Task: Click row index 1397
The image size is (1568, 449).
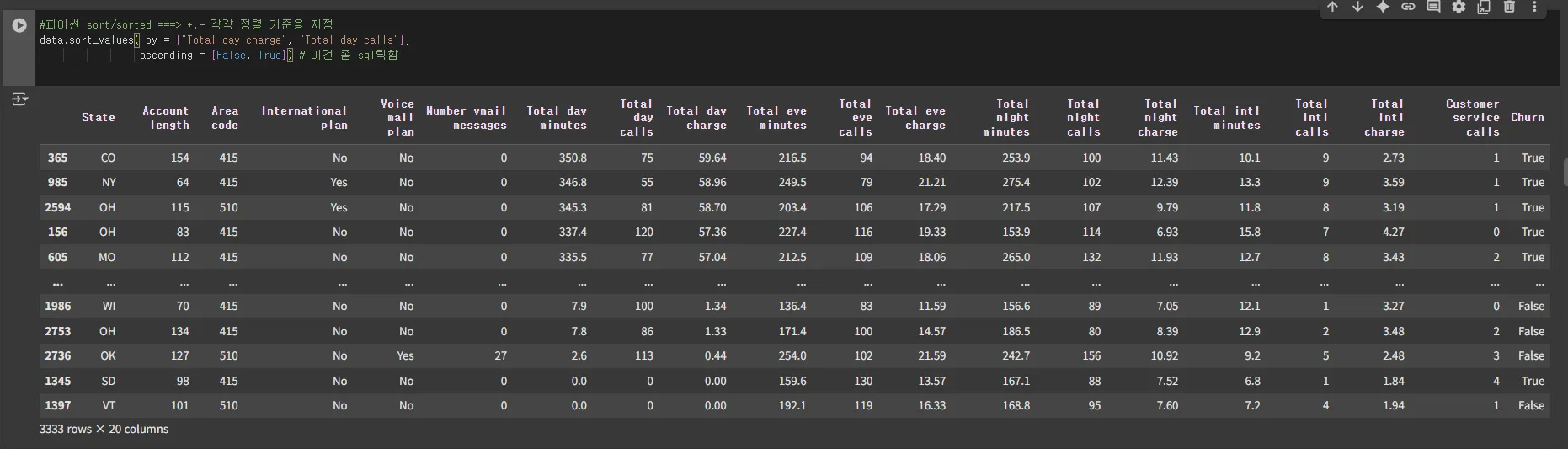Action: point(57,405)
